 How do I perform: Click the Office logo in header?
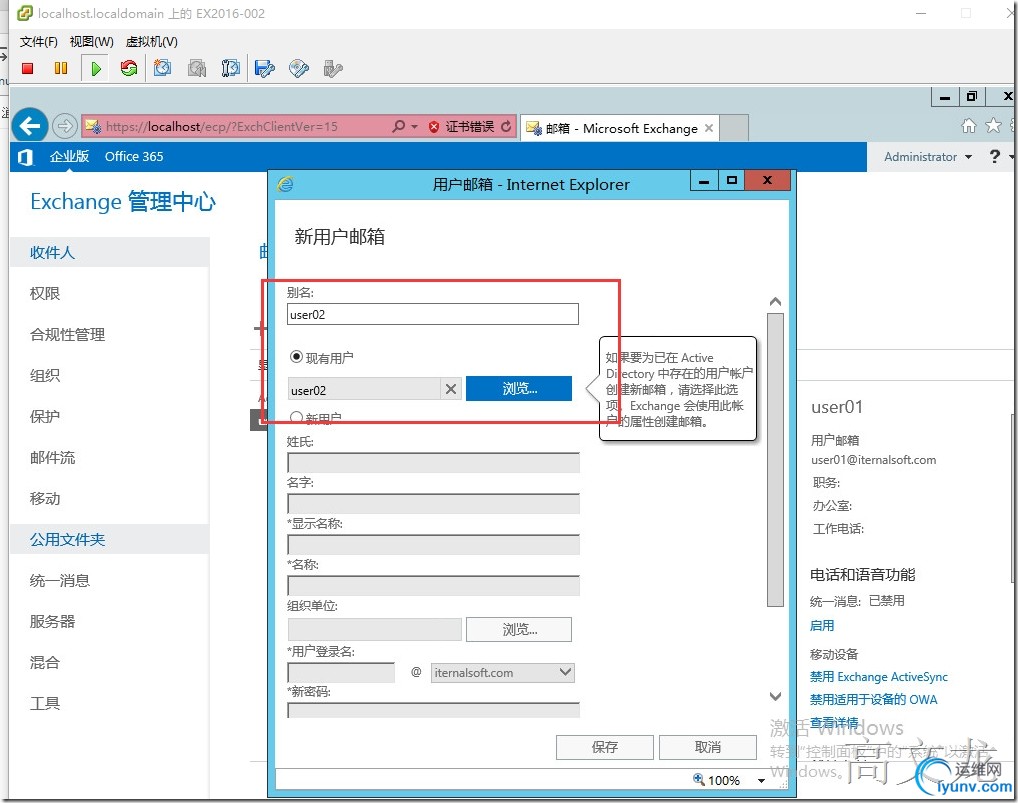pyautogui.click(x=25, y=157)
